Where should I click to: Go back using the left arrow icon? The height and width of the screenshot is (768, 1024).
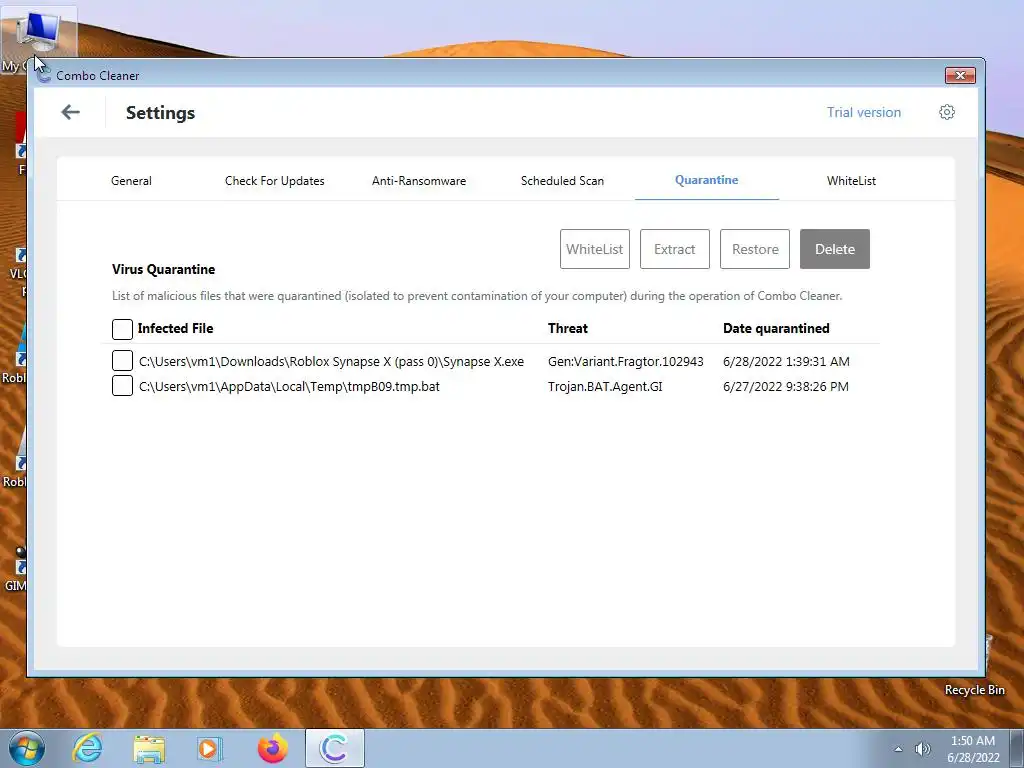click(x=70, y=112)
